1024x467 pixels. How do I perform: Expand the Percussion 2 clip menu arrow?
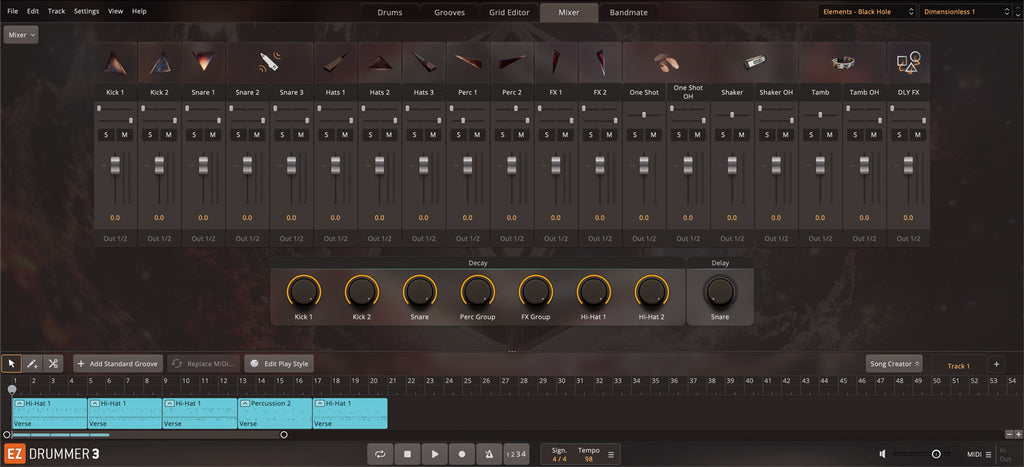[x=245, y=404]
